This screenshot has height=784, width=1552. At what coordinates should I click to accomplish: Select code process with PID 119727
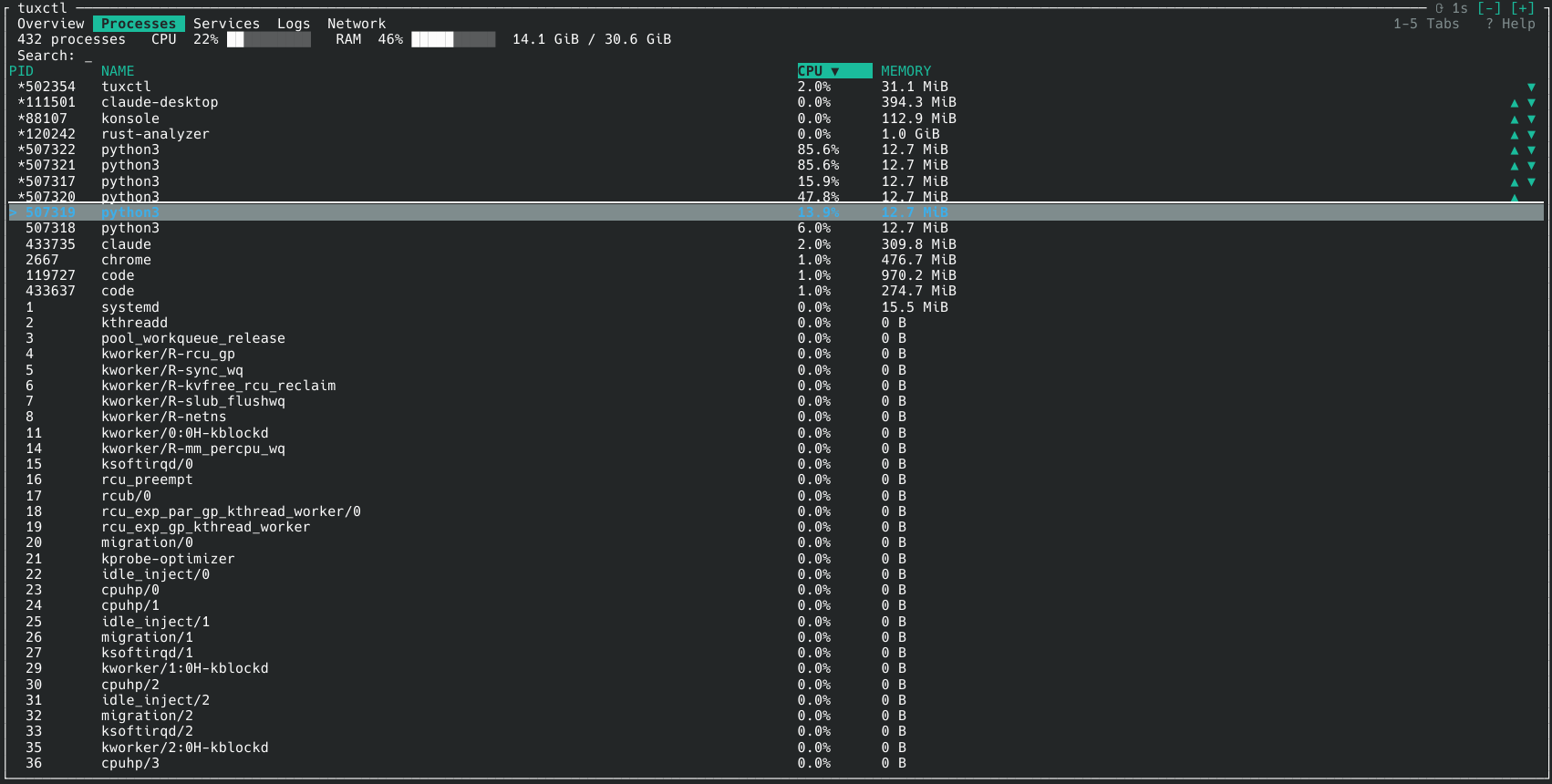point(776,275)
